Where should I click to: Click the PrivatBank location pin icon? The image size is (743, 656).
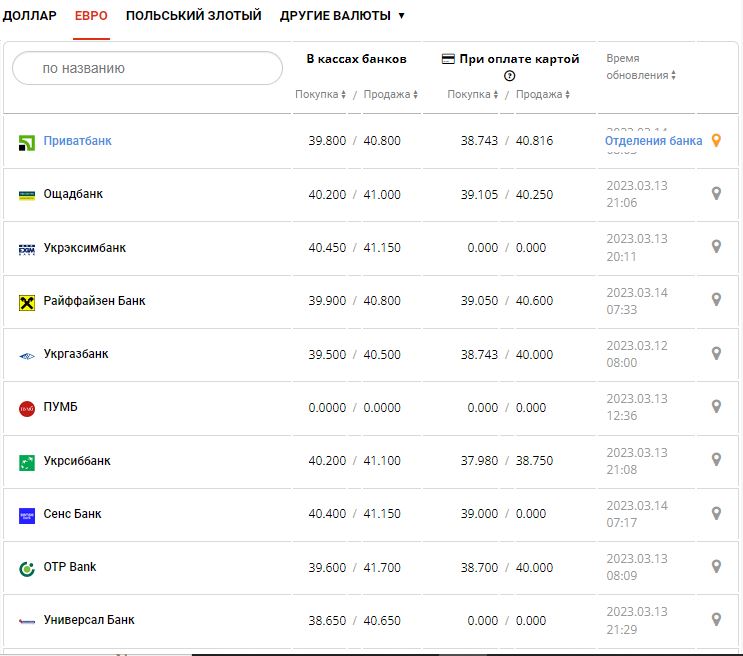pyautogui.click(x=716, y=141)
